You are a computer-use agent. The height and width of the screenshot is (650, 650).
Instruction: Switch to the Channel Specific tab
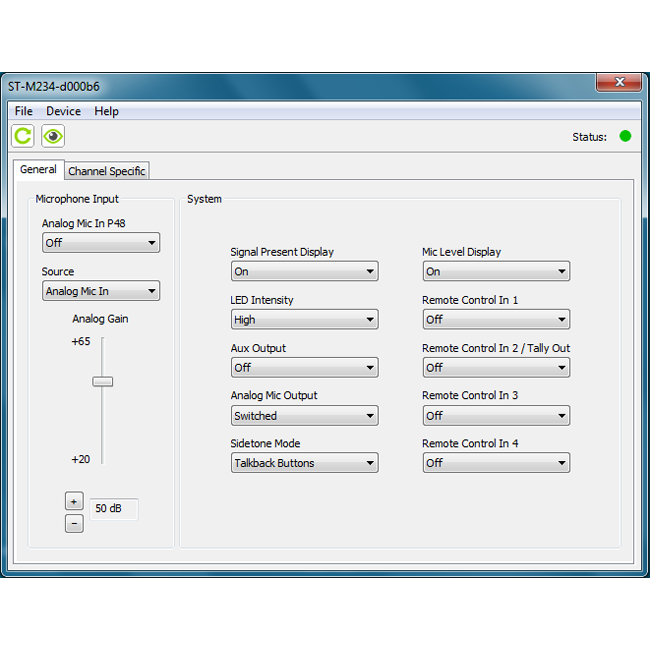click(x=107, y=171)
